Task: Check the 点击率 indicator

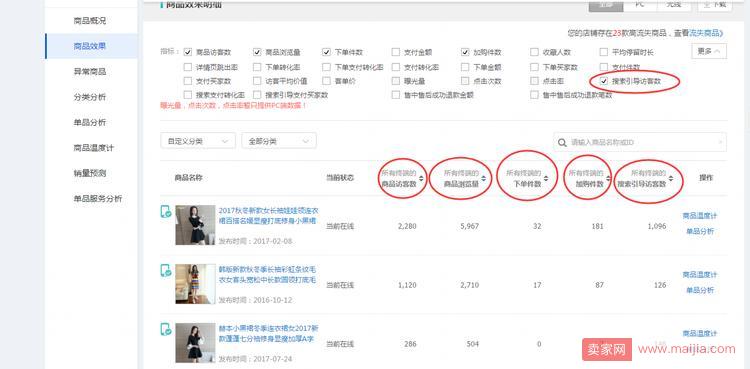Action: click(x=534, y=81)
